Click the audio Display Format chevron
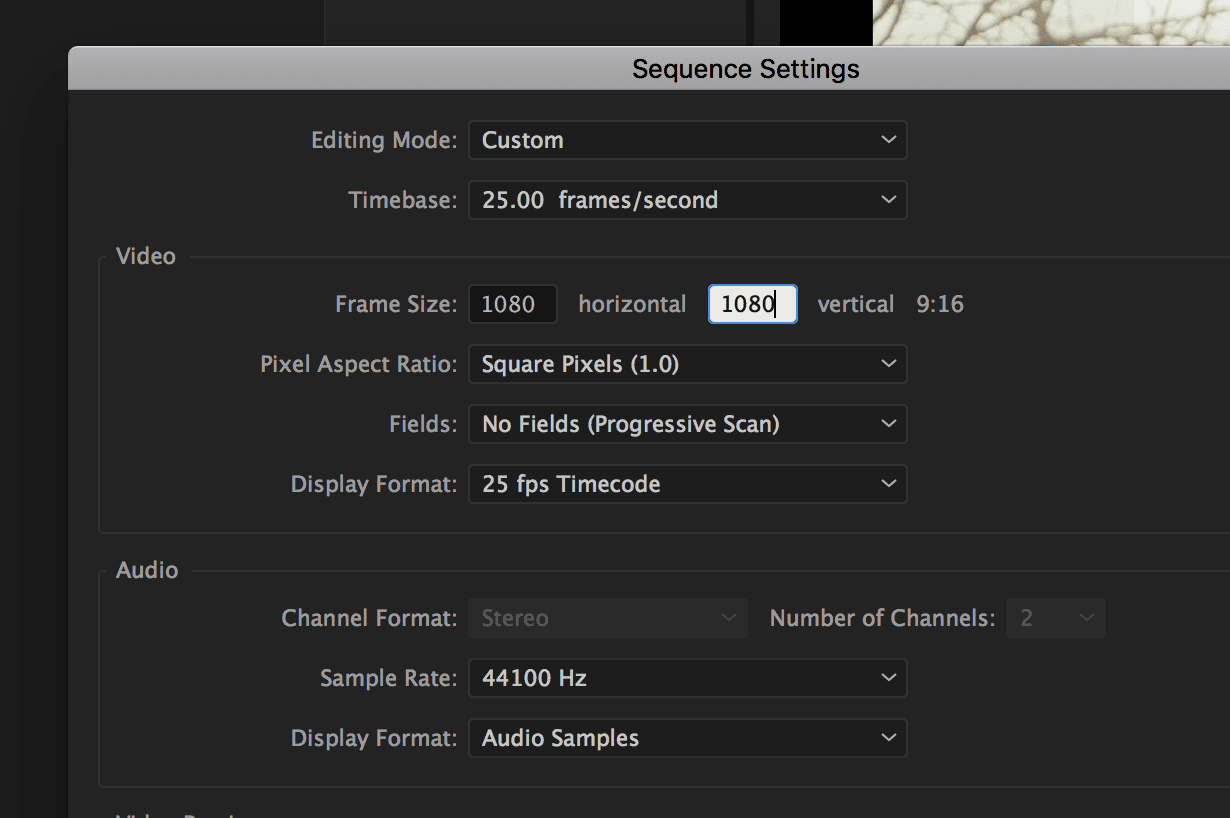The image size is (1230, 818). [x=888, y=738]
